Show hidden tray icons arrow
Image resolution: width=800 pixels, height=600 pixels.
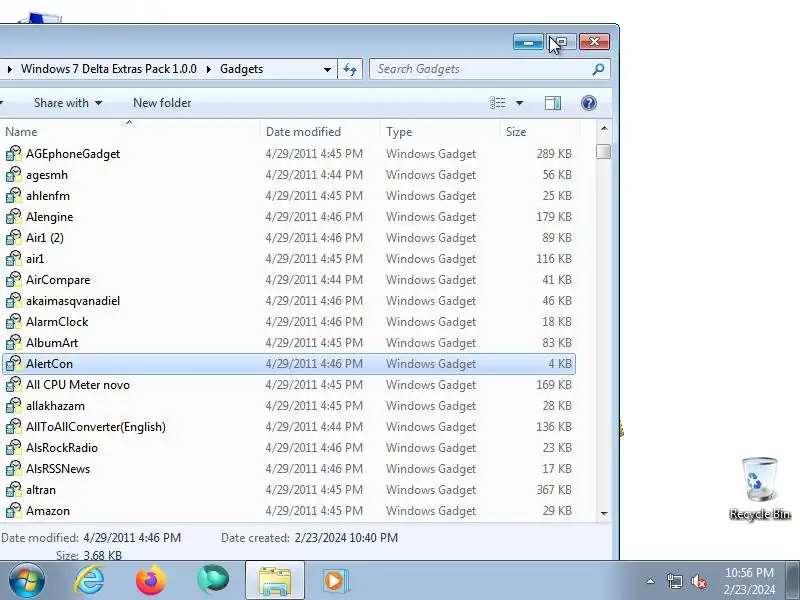(x=651, y=581)
